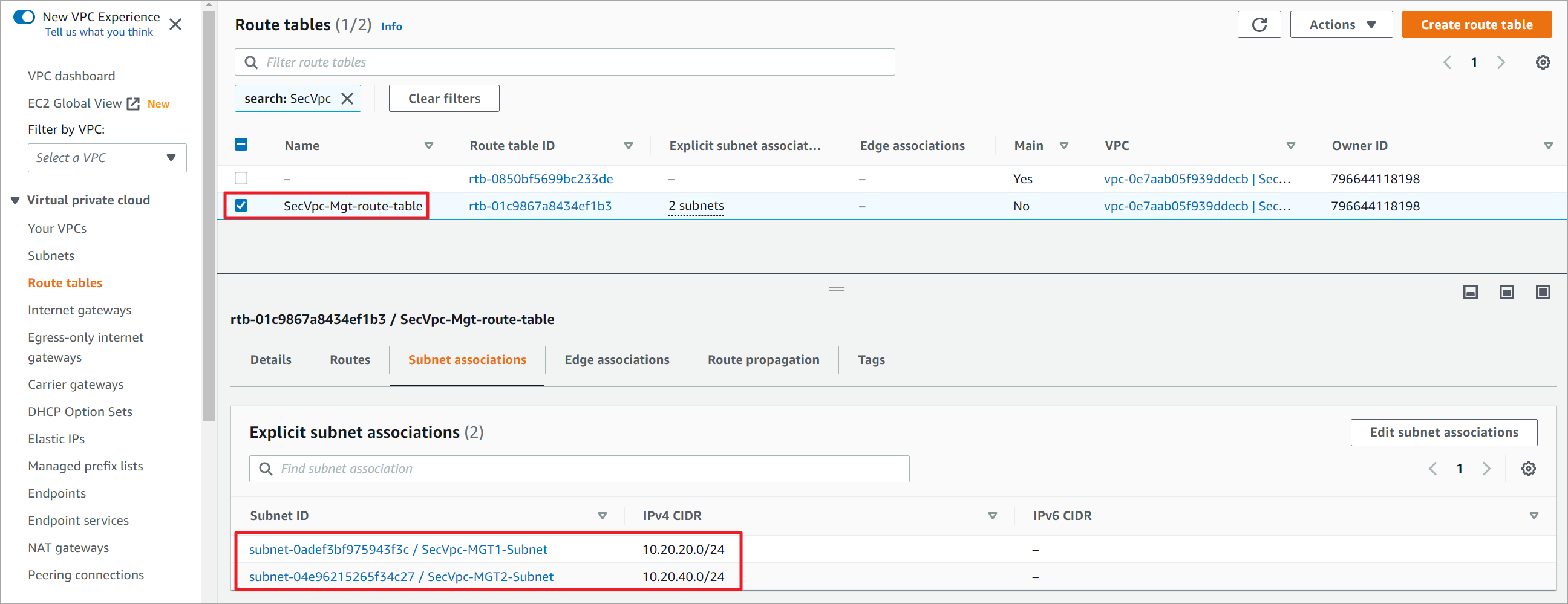This screenshot has width=1568, height=604.
Task: Open Endpoint services page
Action: [78, 521]
